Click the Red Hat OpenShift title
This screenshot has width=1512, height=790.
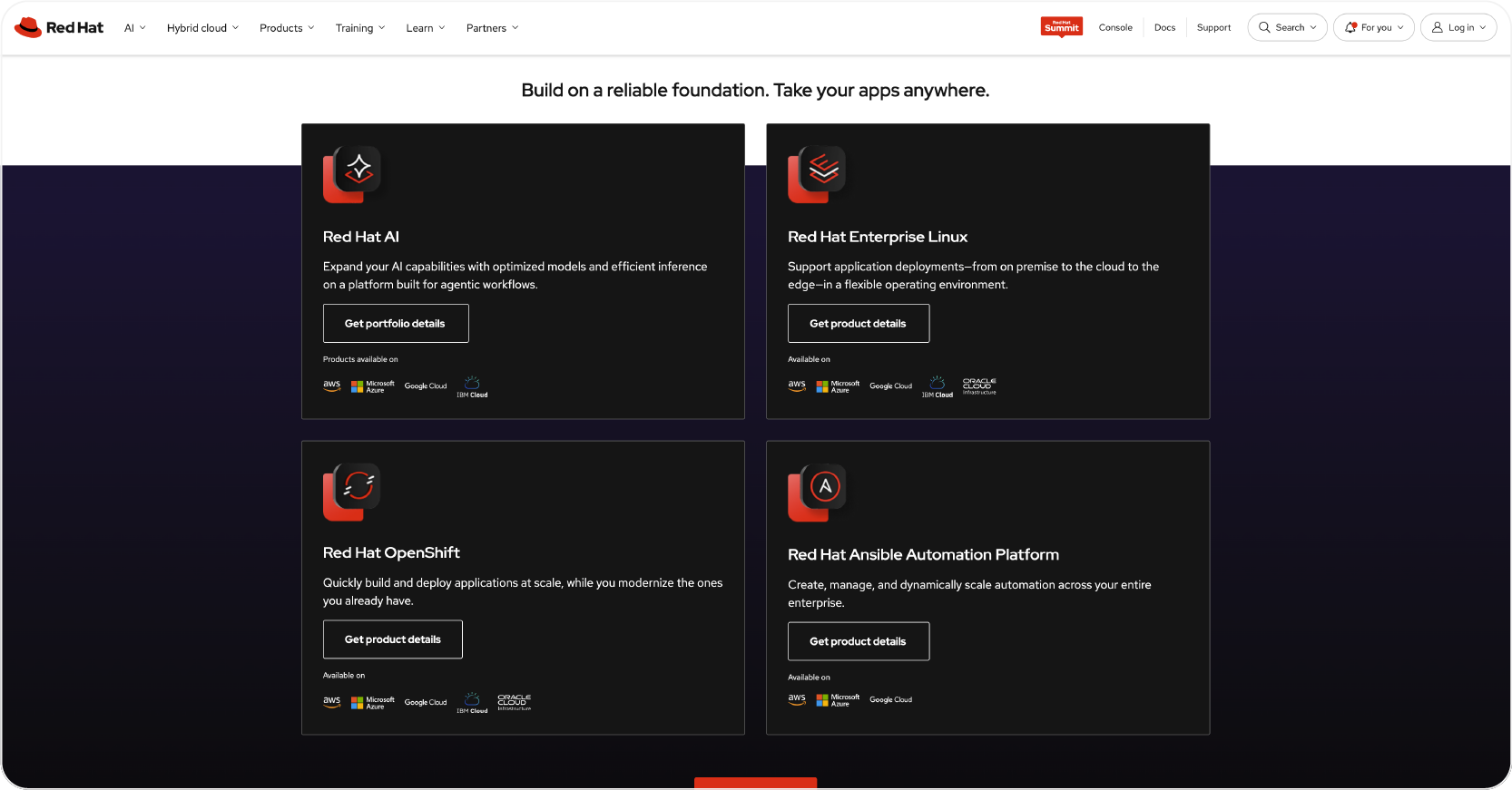(x=391, y=552)
